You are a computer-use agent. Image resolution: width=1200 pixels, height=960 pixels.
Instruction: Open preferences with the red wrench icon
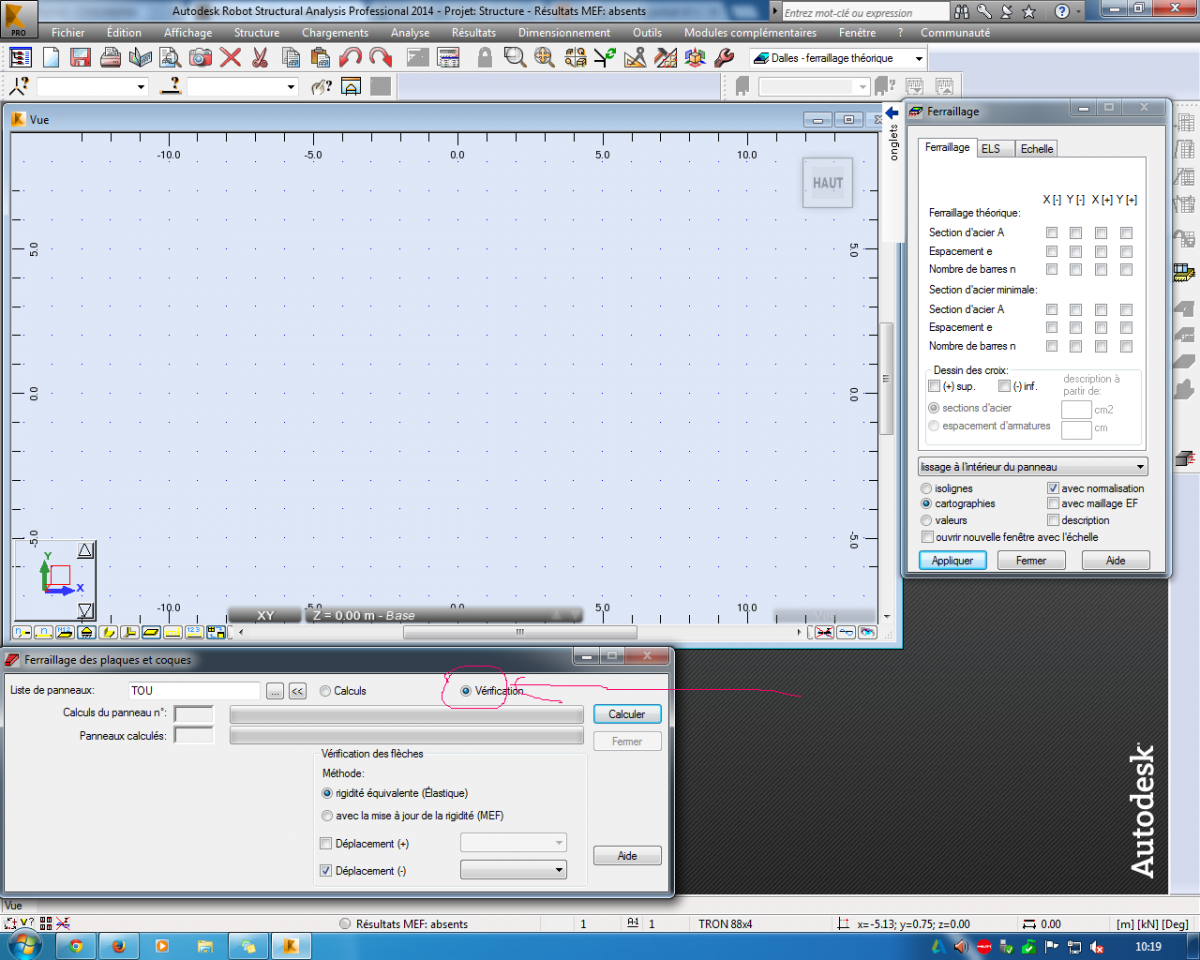pos(726,57)
